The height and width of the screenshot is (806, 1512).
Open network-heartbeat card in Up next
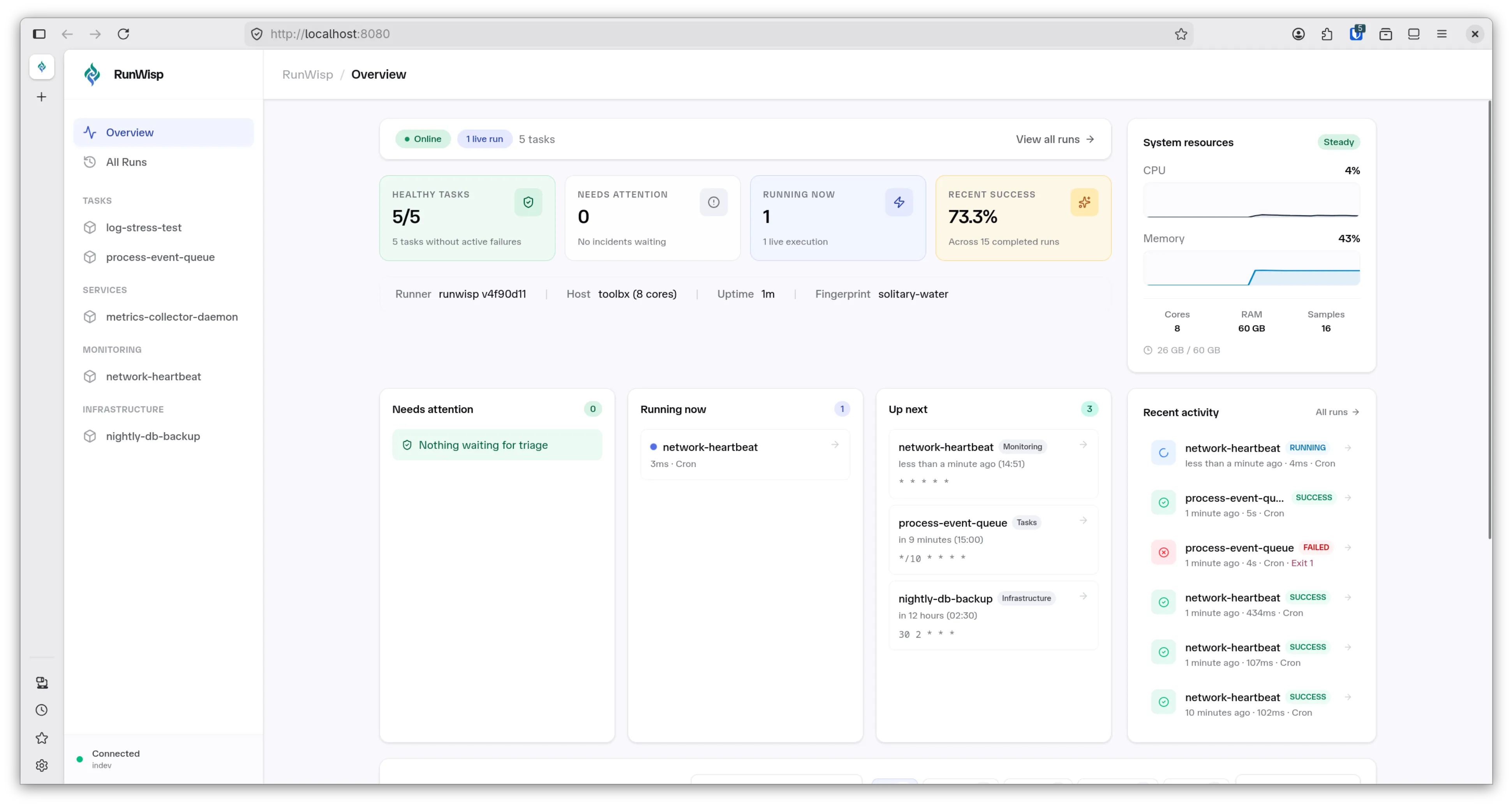[x=993, y=463]
